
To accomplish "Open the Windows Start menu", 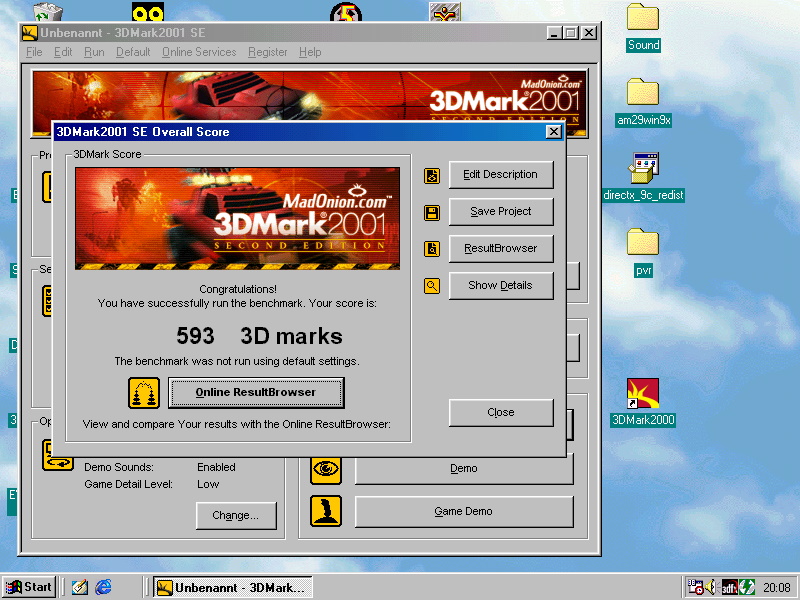I will 29,587.
